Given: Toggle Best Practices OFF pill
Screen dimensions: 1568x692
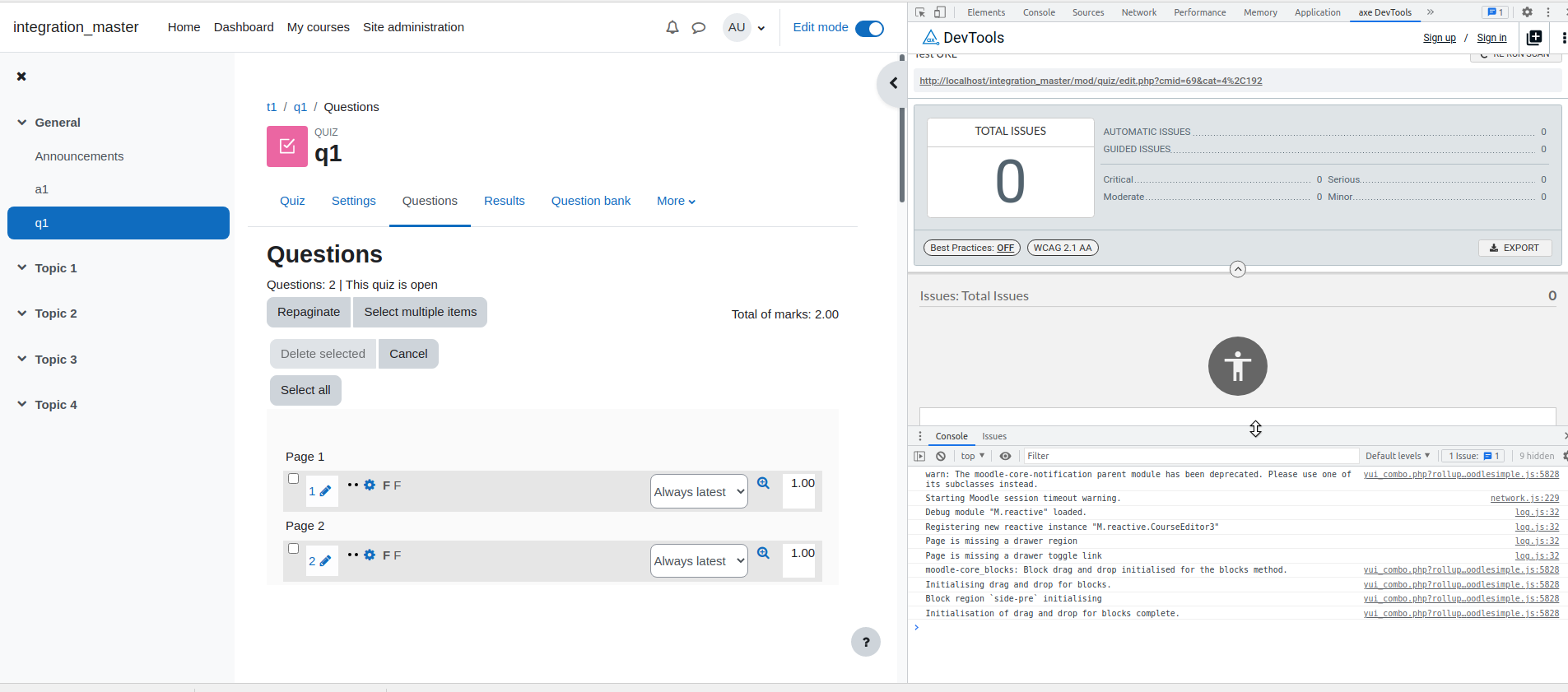Looking at the screenshot, I should click(x=972, y=248).
